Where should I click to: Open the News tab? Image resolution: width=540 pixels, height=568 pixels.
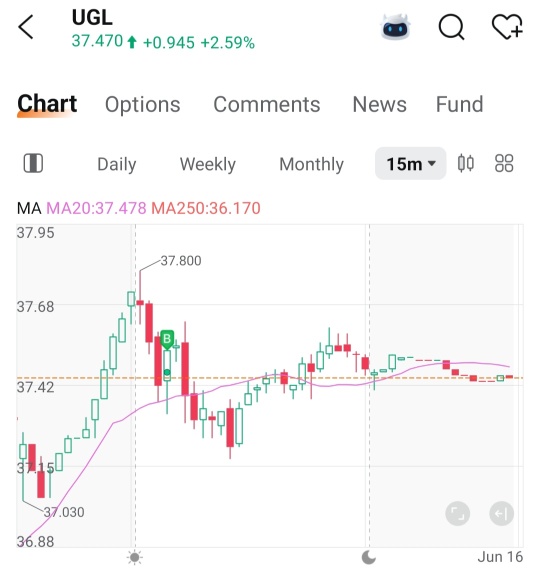point(379,104)
